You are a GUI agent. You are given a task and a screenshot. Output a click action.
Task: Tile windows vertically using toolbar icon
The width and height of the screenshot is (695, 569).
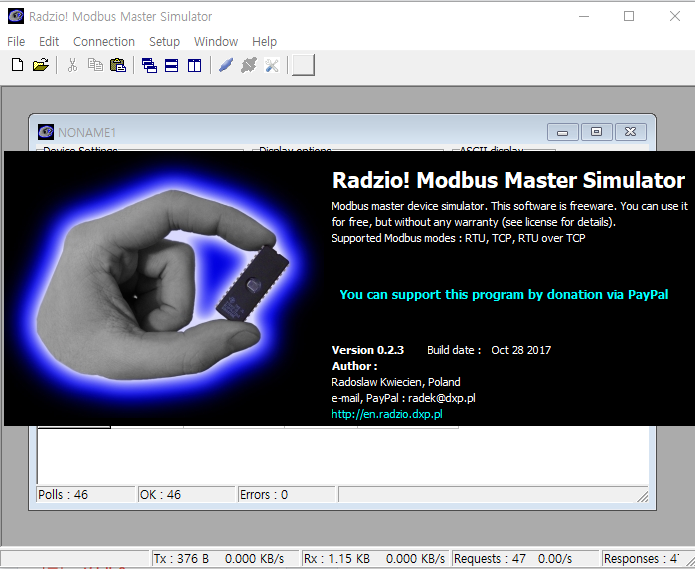(x=194, y=65)
